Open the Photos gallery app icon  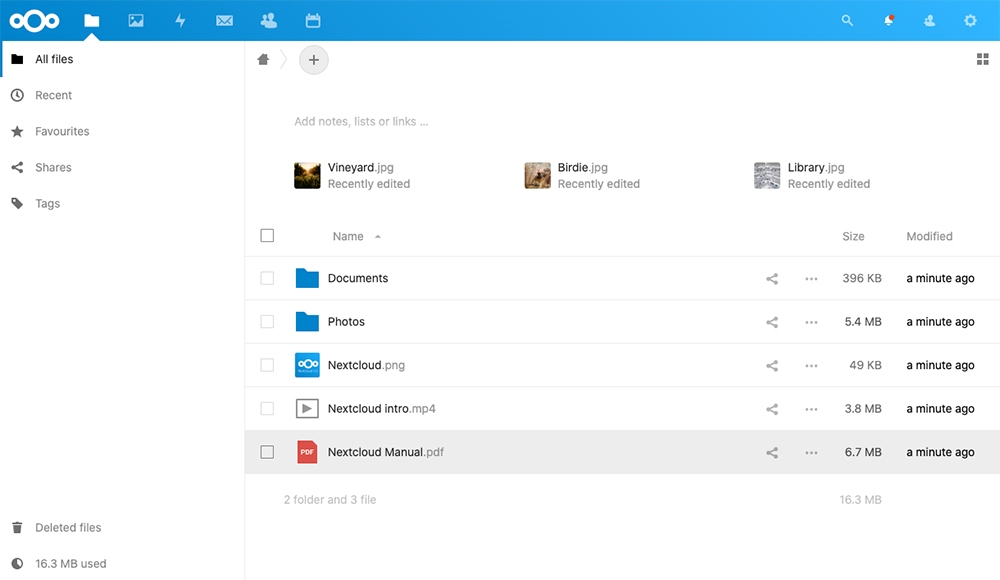[136, 20]
